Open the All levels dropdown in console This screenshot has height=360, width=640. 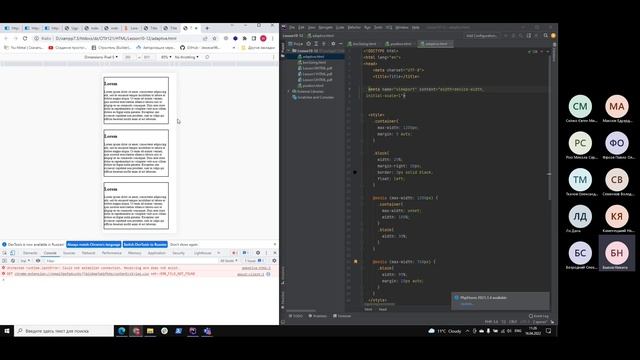[x=229, y=261]
